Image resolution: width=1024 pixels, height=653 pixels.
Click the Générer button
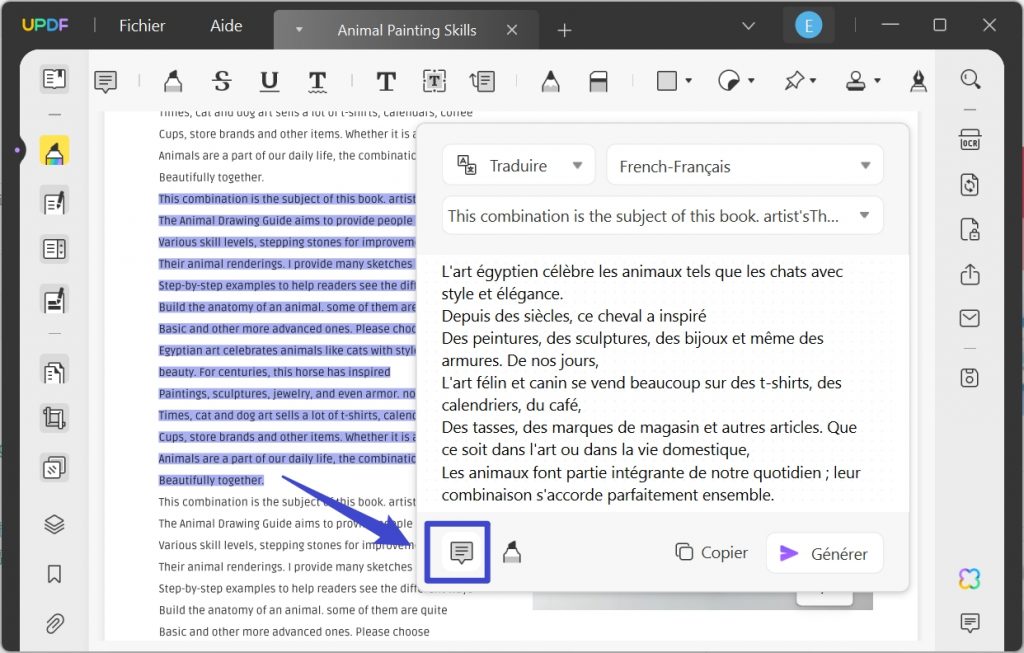[x=824, y=554]
